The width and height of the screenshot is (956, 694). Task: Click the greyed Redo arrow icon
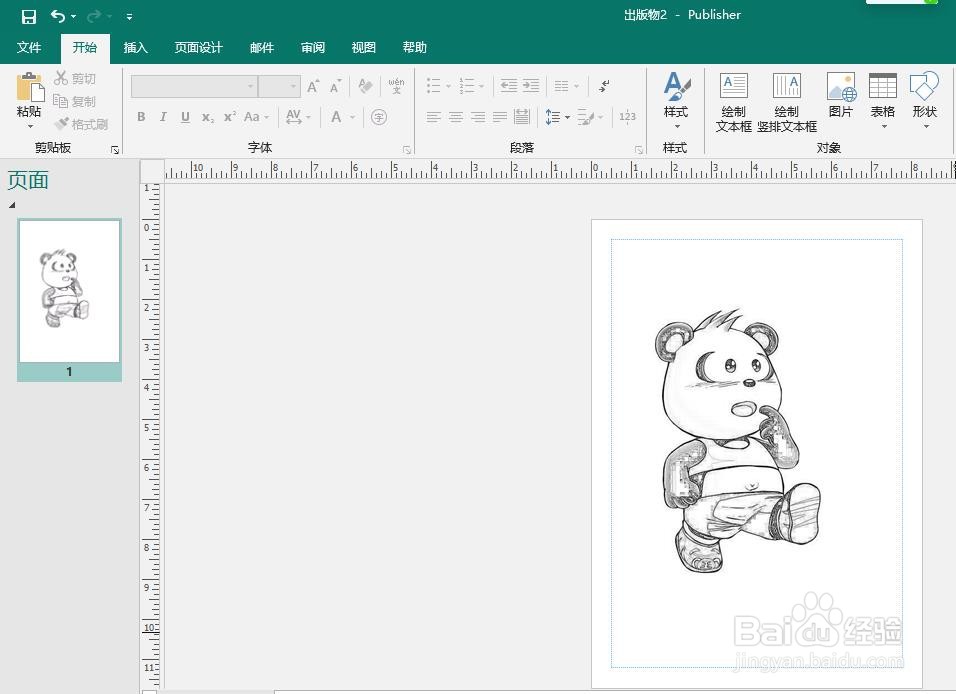pyautogui.click(x=94, y=16)
